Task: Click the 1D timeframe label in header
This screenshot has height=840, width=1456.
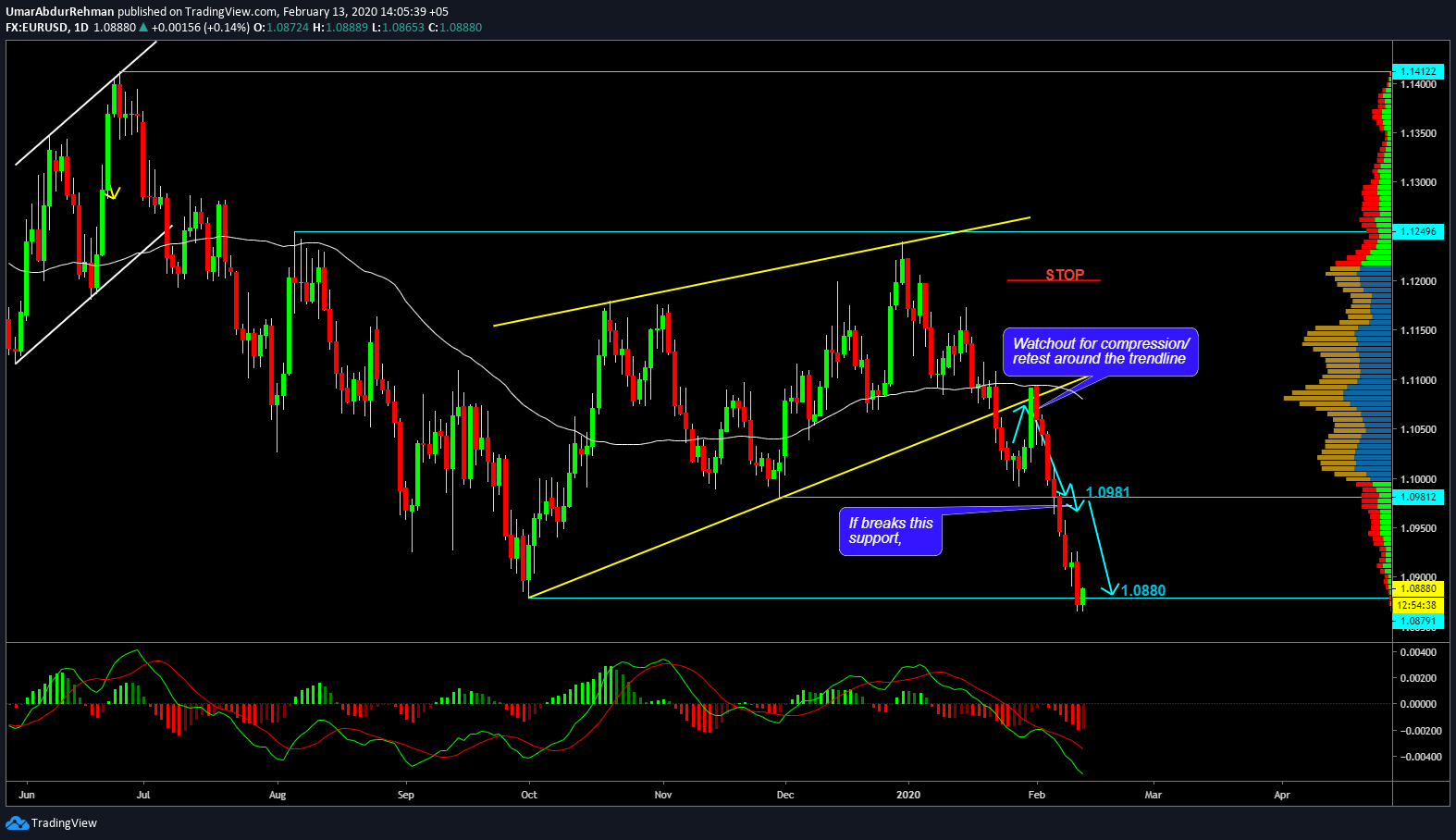Action: 81,28
